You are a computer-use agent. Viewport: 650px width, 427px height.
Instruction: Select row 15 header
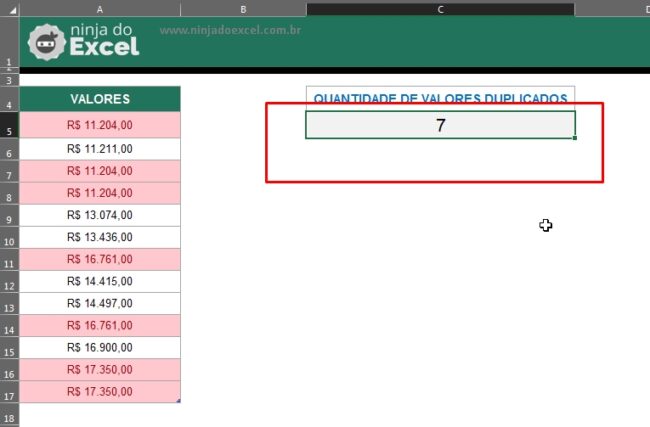click(x=9, y=347)
